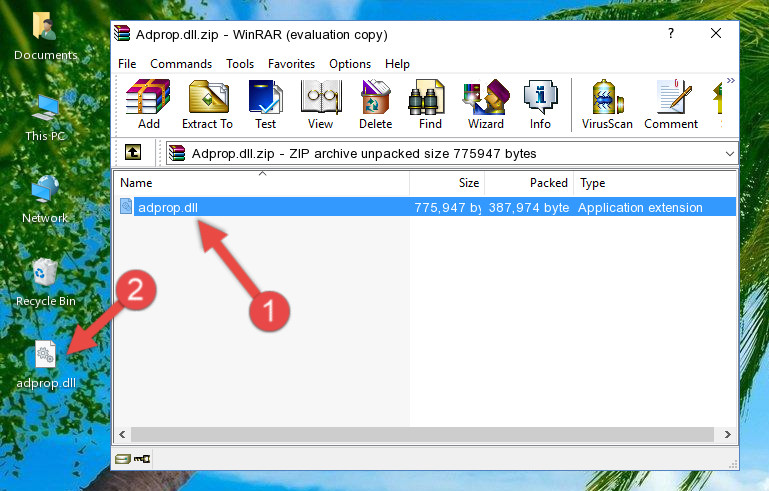The width and height of the screenshot is (769, 491).
Task: Open the Comment tool
Action: pyautogui.click(x=671, y=104)
